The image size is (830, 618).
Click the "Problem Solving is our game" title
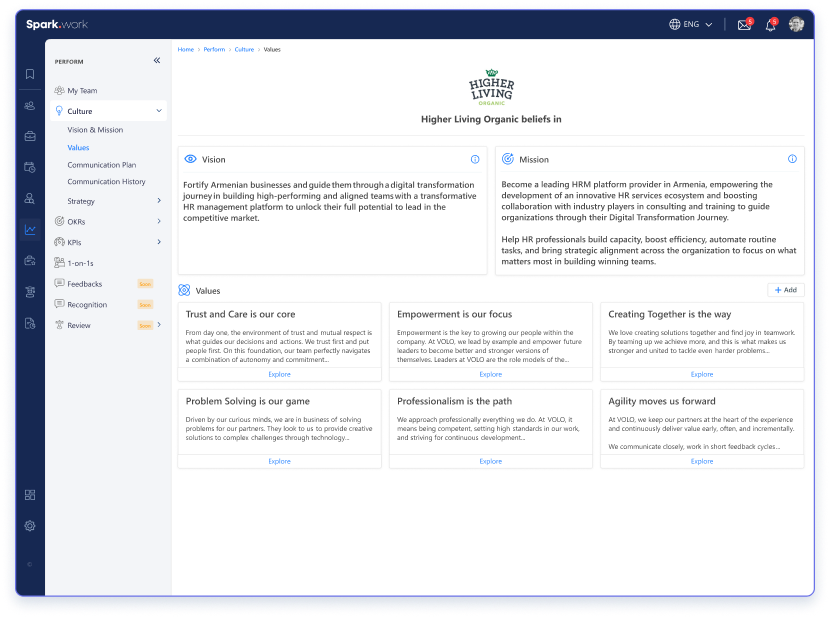248,401
